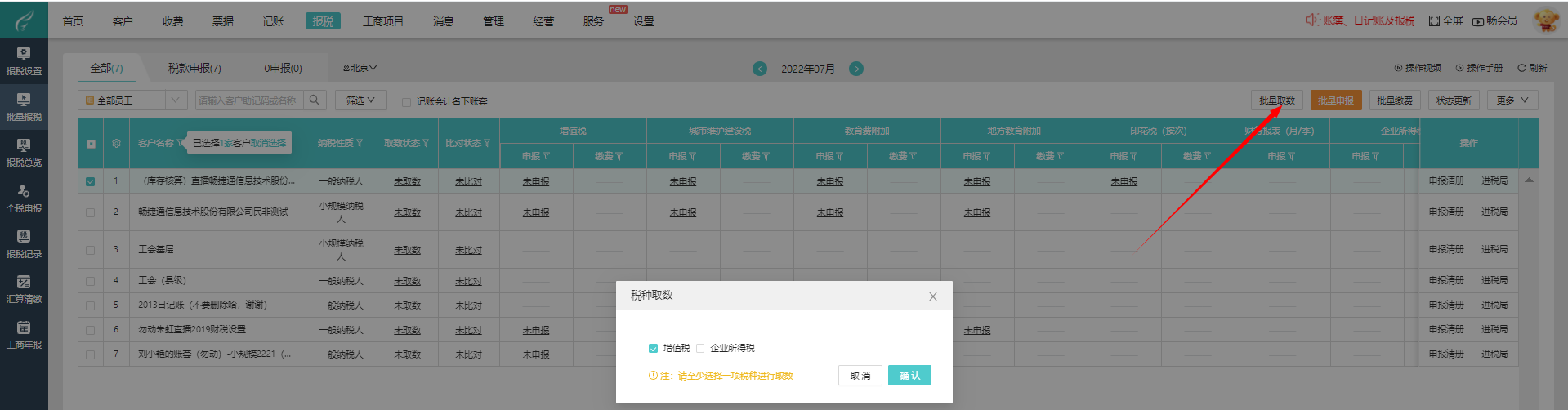Viewport: 1568px width, 410px height.
Task: Click the 批量报税 sidebar icon
Action: [x=24, y=107]
